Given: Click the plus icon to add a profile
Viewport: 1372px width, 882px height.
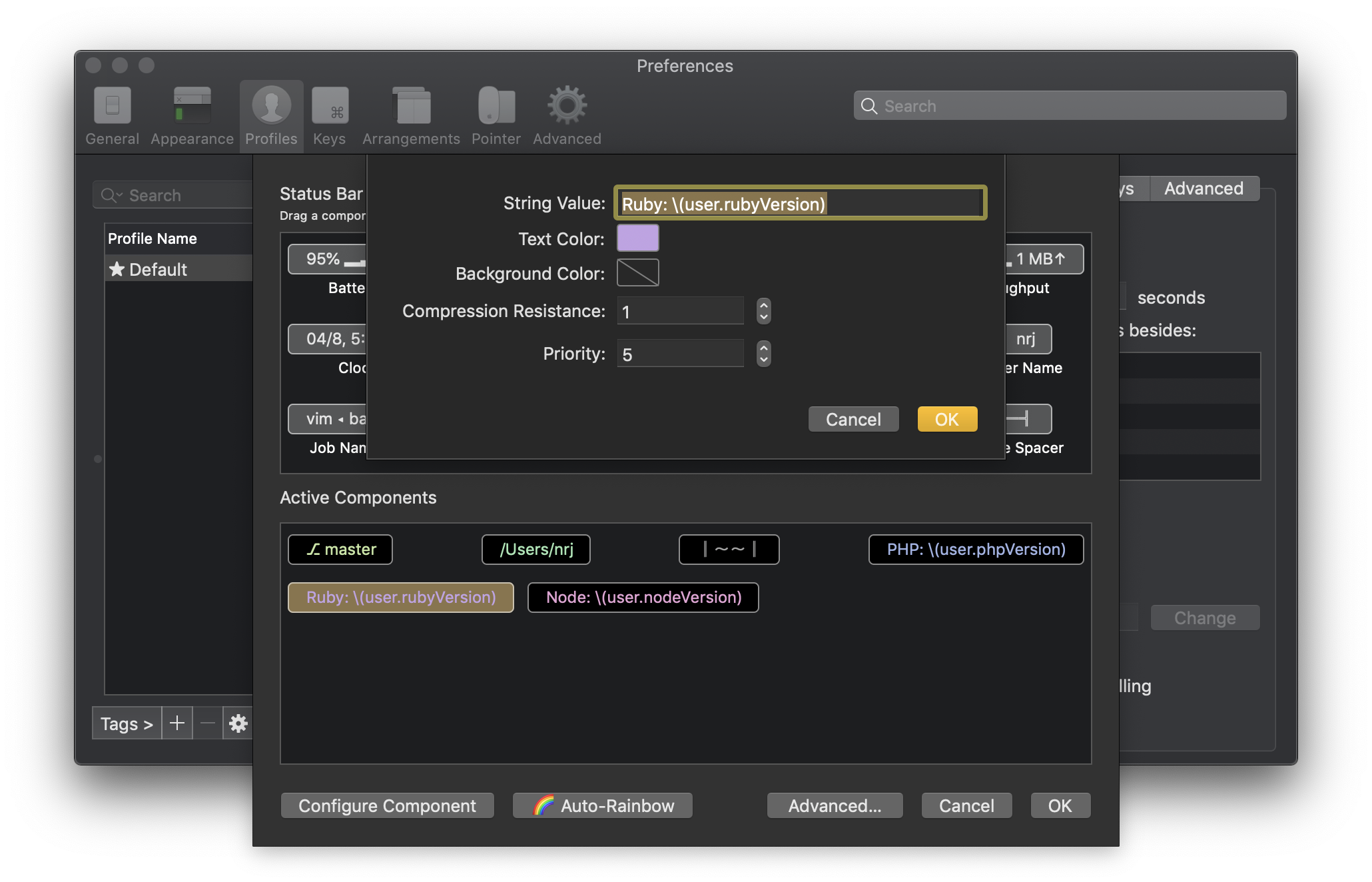Looking at the screenshot, I should coord(176,723).
